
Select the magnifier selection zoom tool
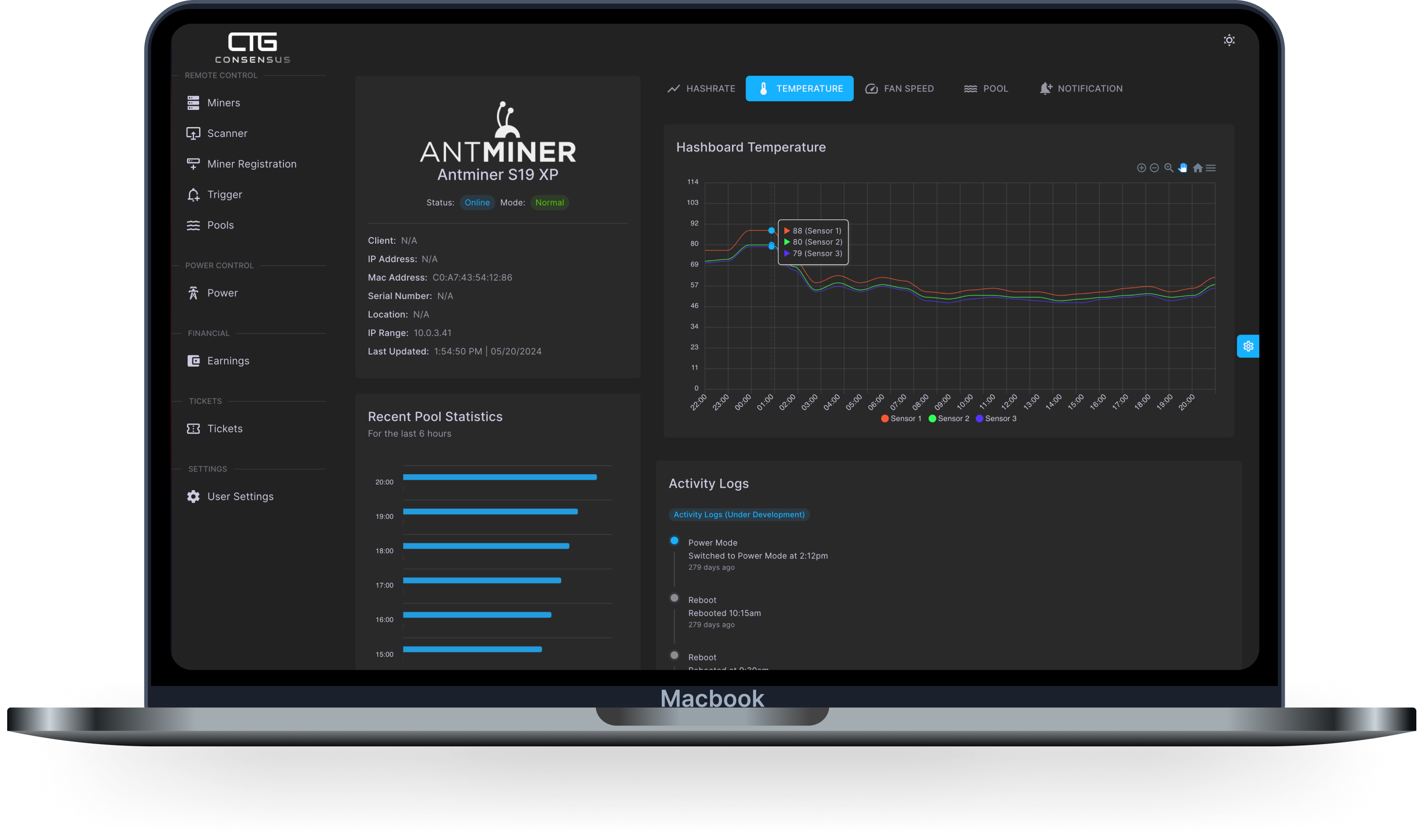[1168, 168]
